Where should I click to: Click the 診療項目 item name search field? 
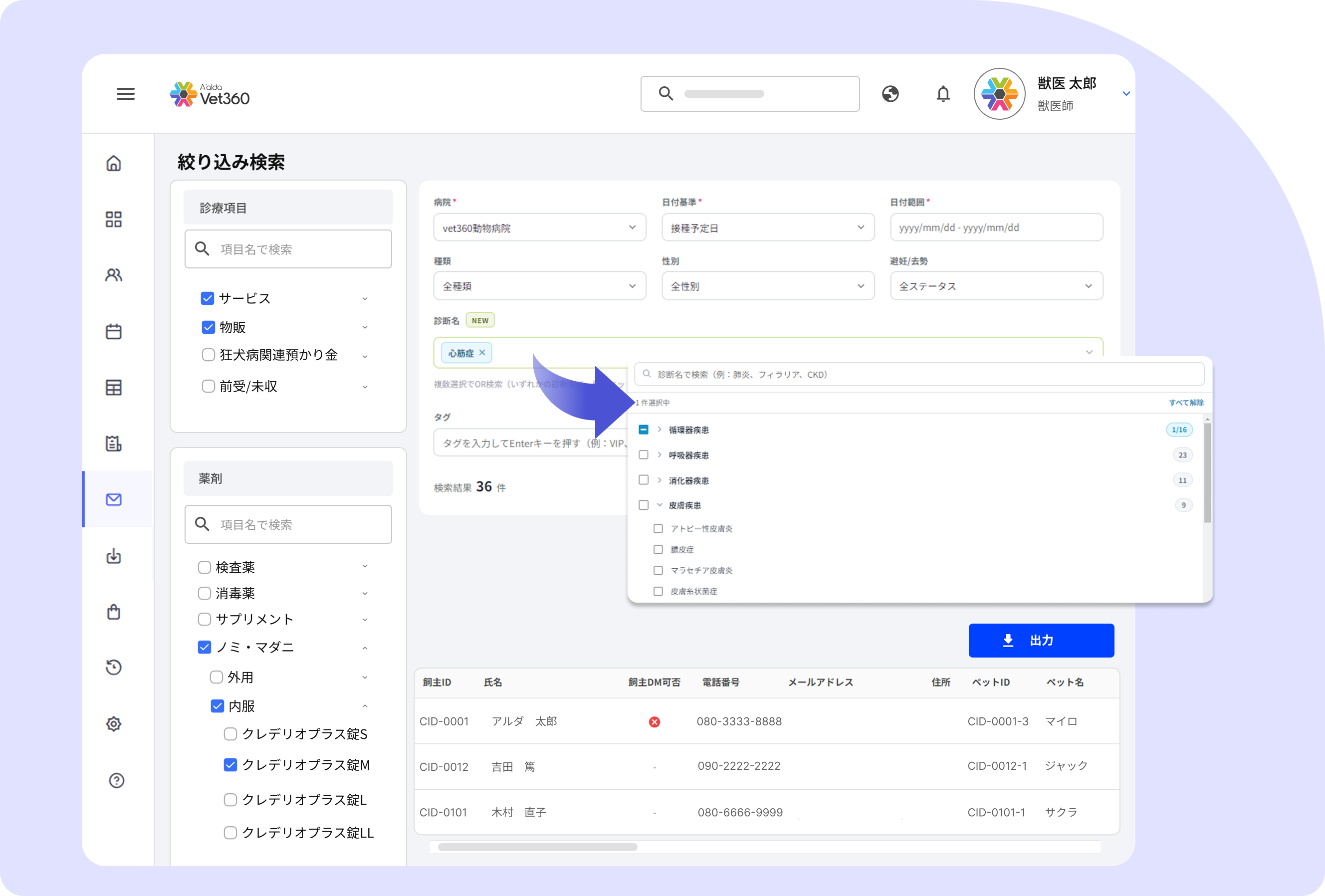288,249
